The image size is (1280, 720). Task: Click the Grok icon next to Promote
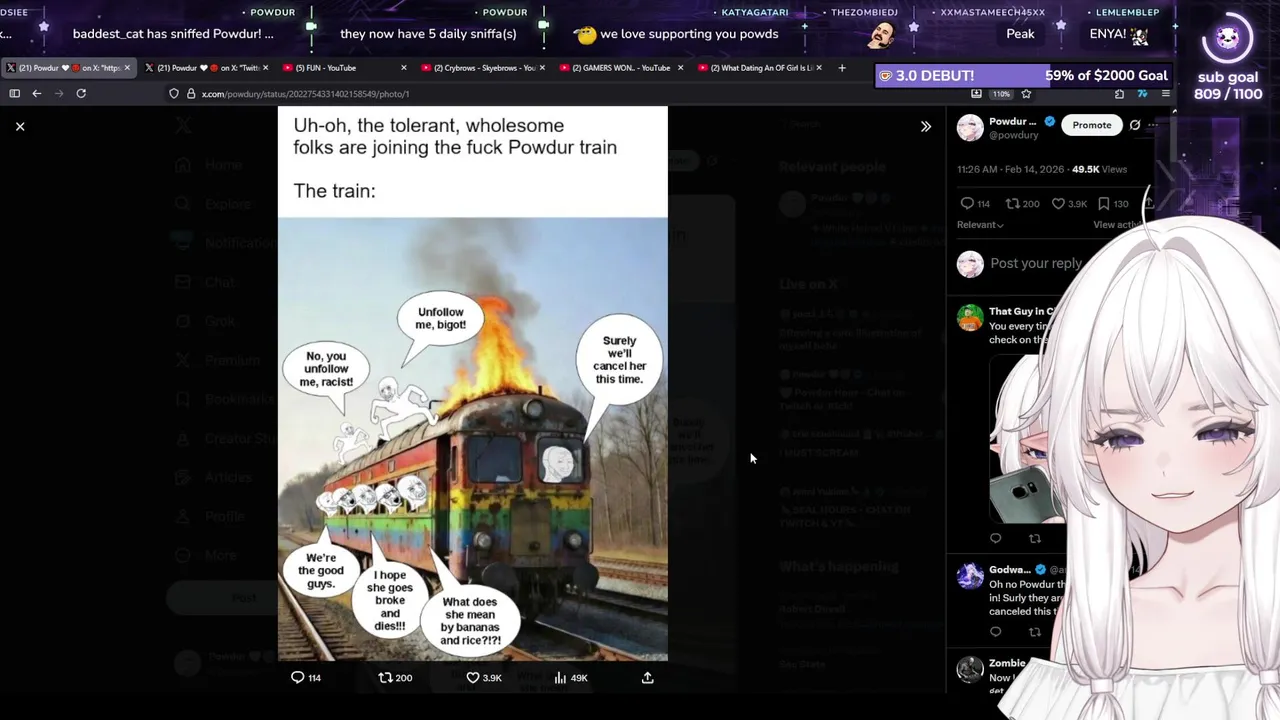coord(1135,125)
